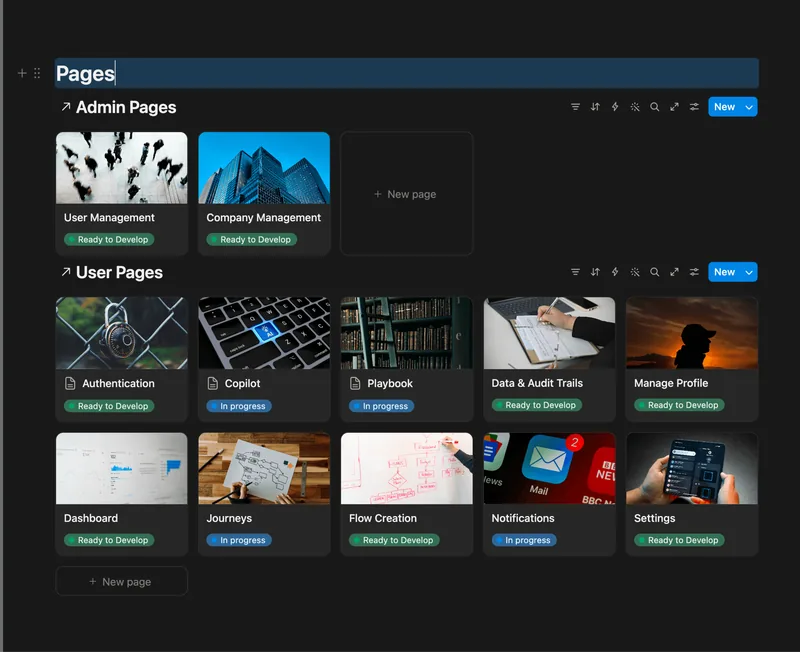Select the Data & Audit Trails card title
The image size is (800, 652).
click(537, 383)
